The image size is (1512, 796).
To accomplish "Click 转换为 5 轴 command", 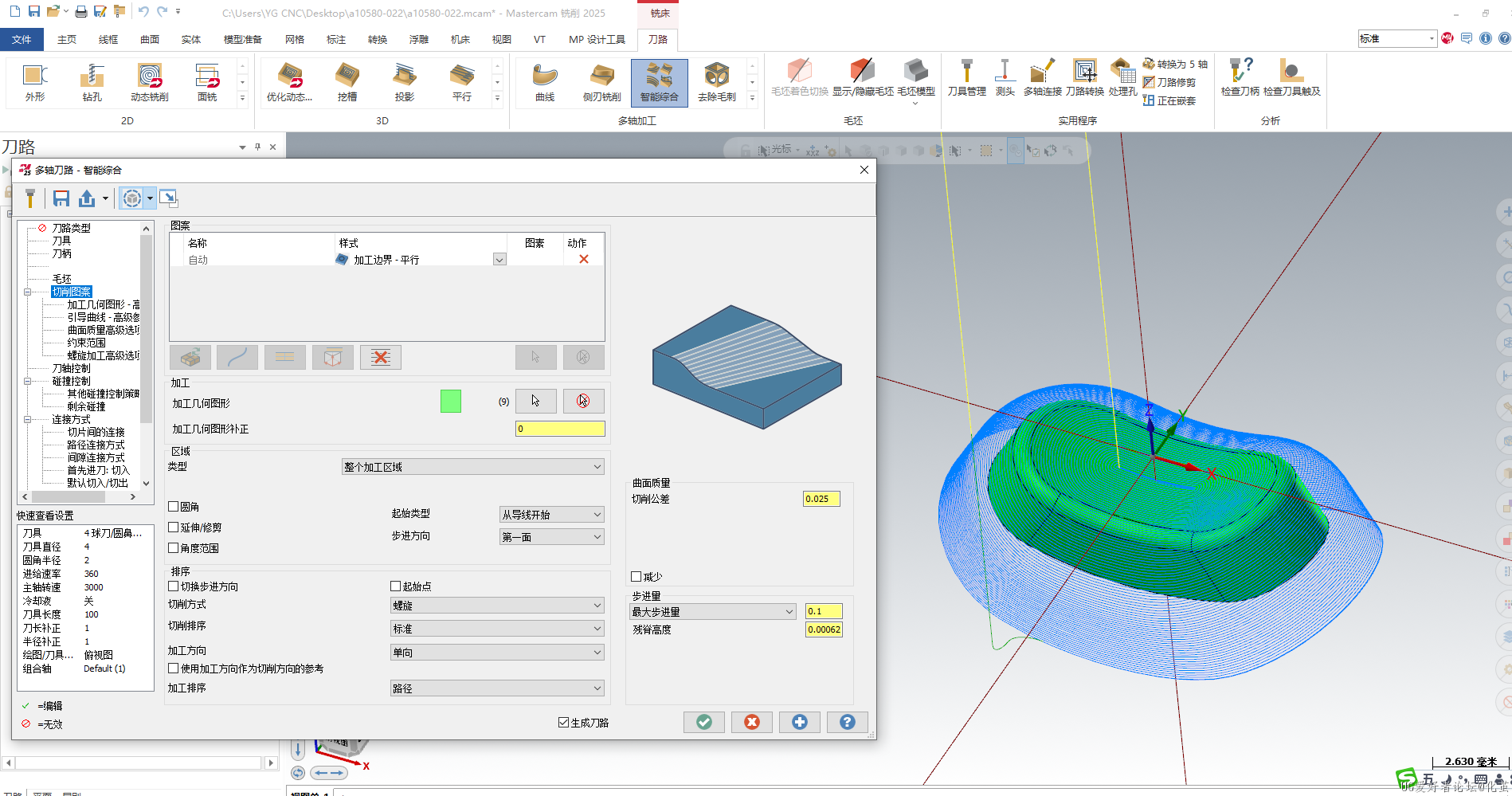I will [1175, 64].
